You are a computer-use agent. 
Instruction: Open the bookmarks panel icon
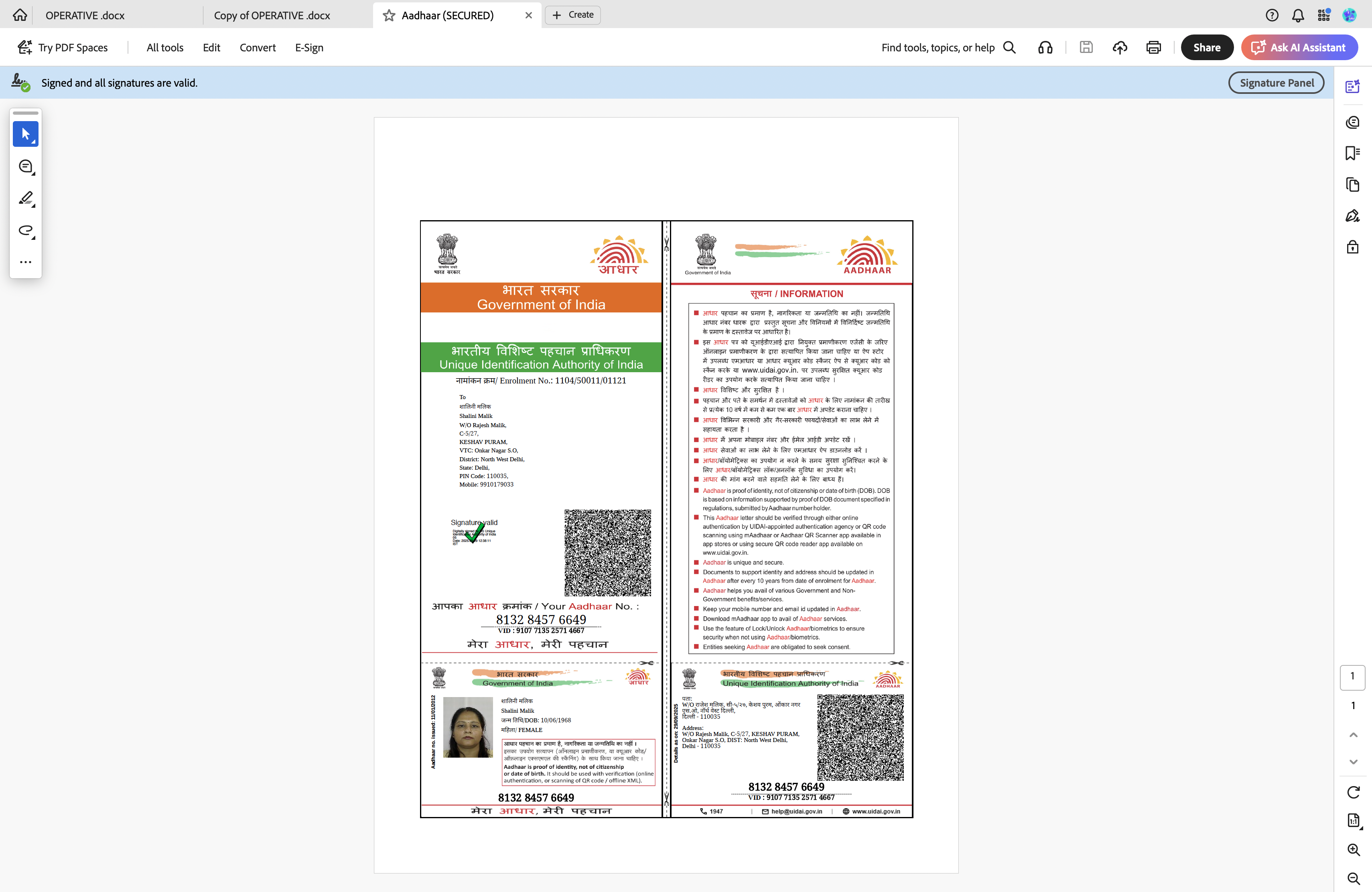click(1352, 153)
